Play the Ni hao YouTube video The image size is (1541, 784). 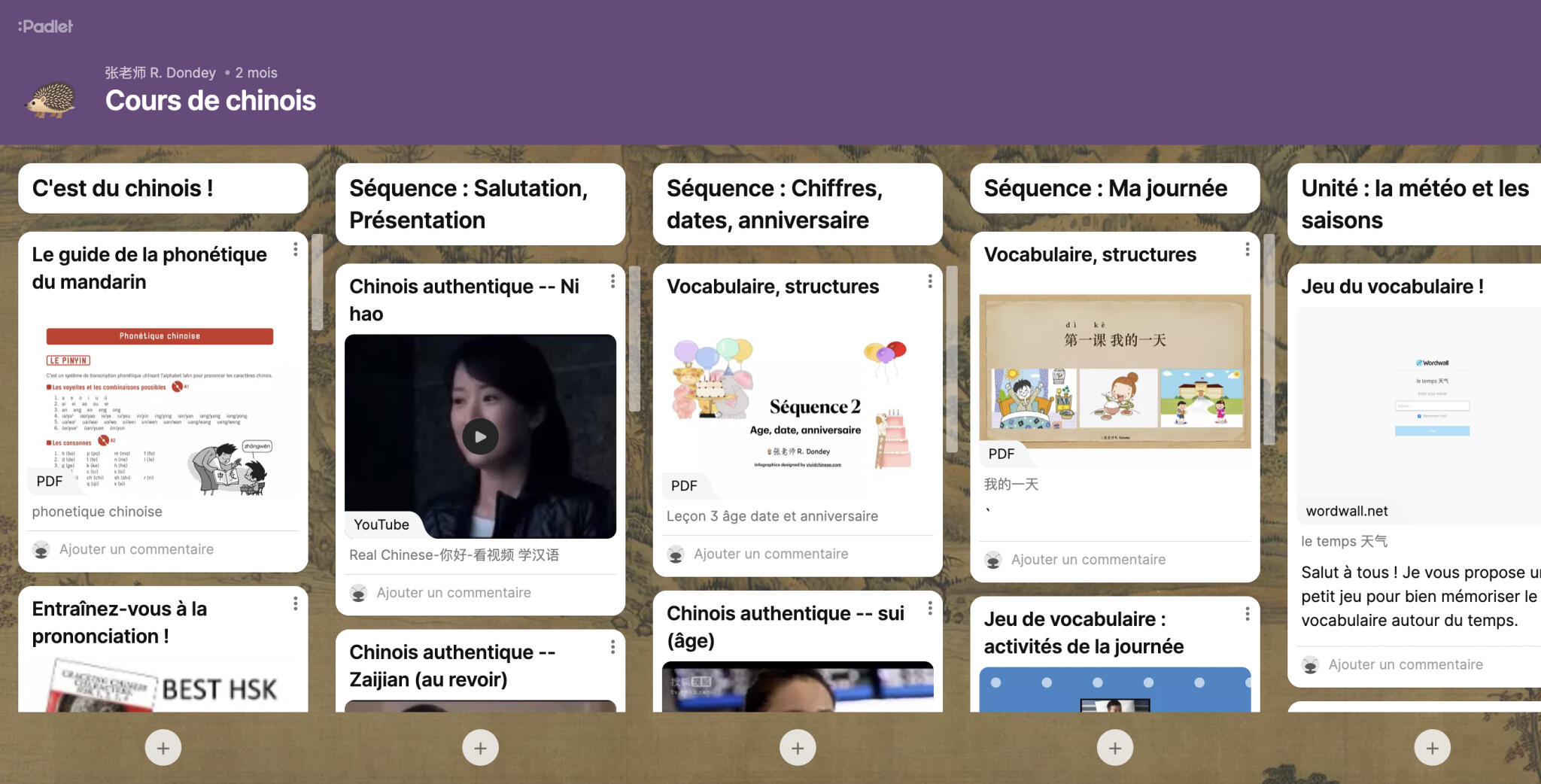[480, 436]
